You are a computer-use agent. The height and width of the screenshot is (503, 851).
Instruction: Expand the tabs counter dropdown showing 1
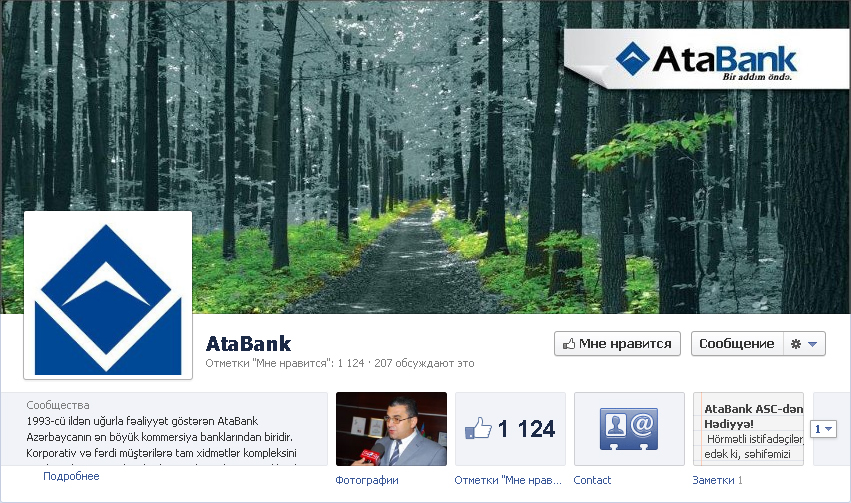pos(823,429)
